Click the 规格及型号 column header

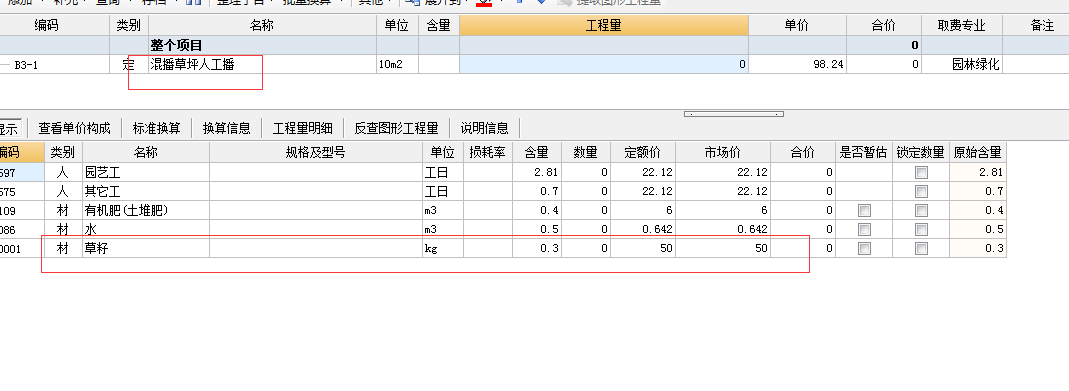316,153
